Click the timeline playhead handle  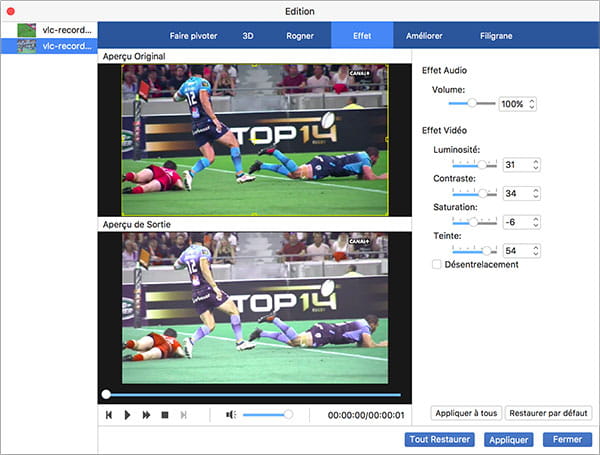point(106,394)
